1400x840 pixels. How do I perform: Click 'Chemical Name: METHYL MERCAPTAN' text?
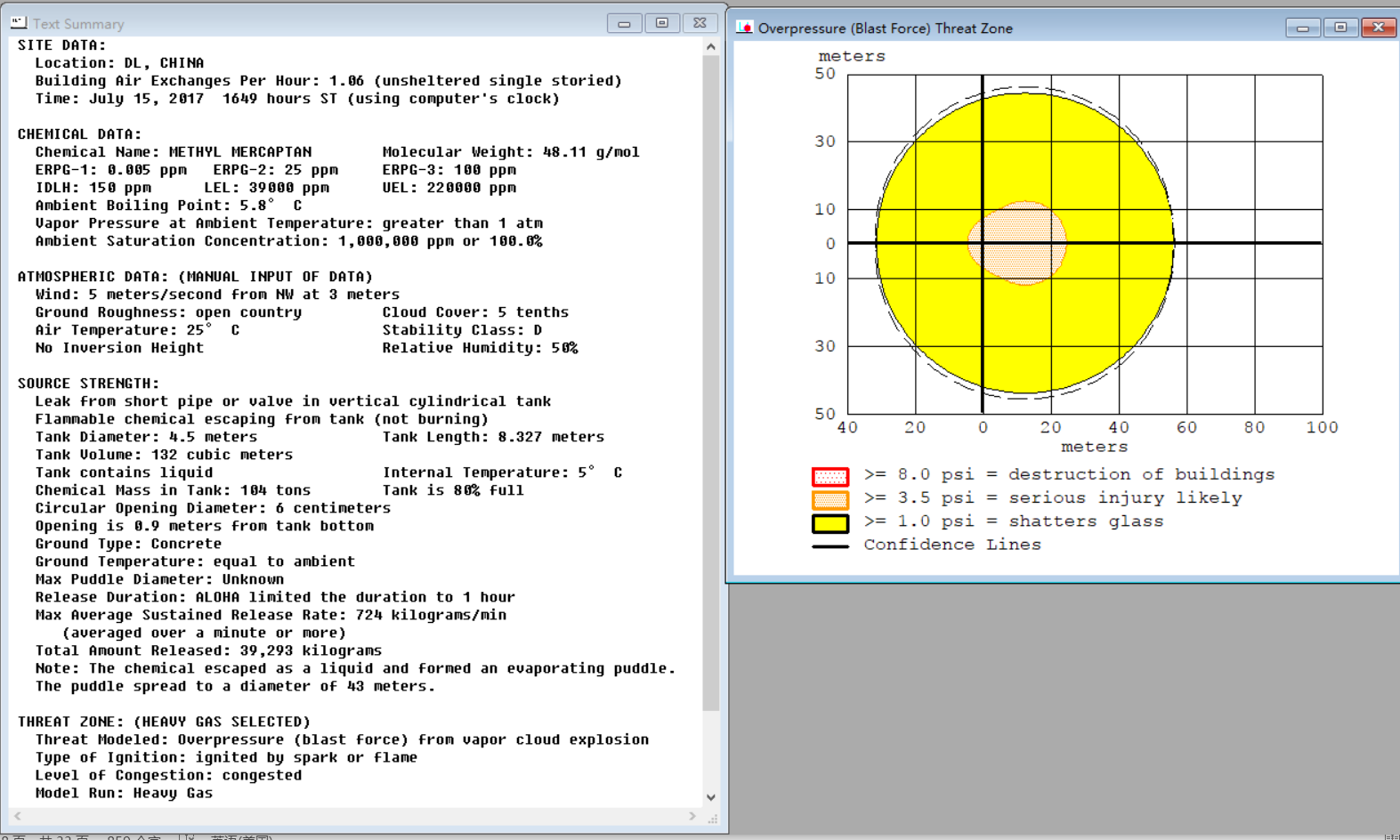click(x=174, y=152)
